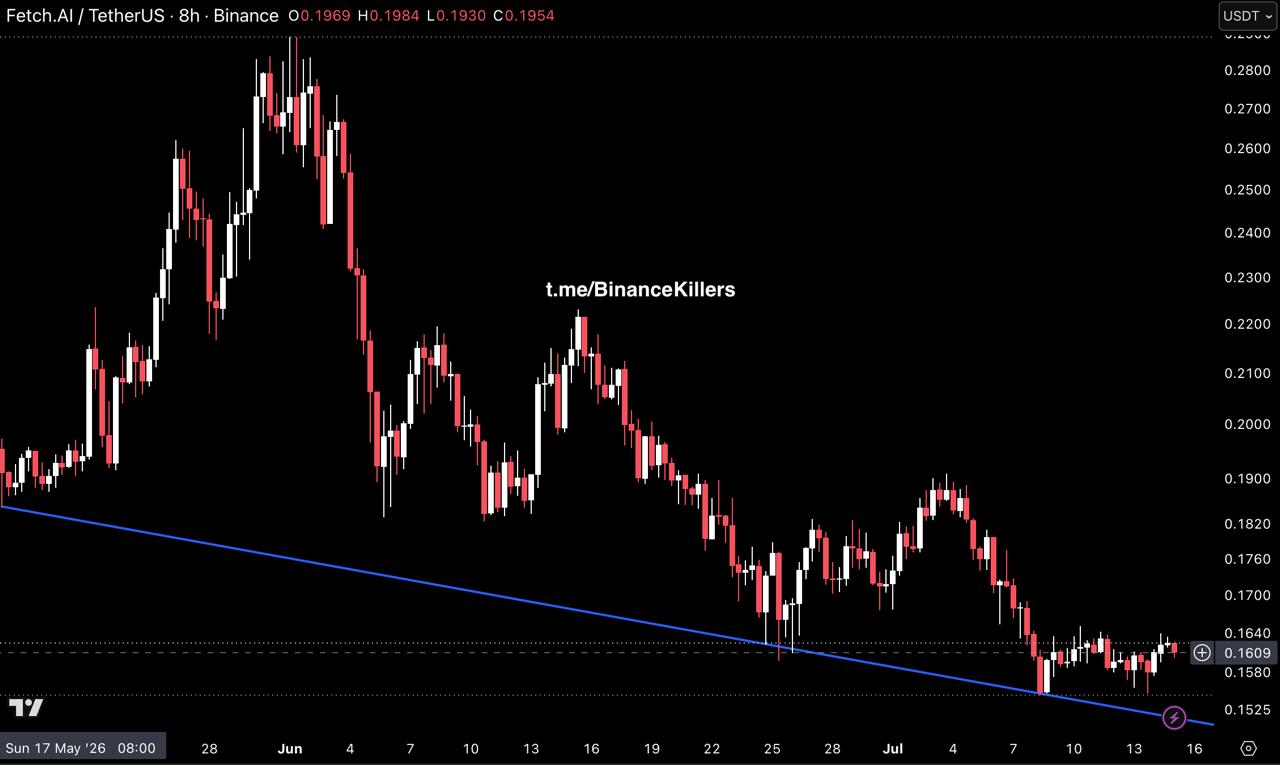Click the 25 date on time axis
This screenshot has width=1280, height=765.
(x=772, y=748)
